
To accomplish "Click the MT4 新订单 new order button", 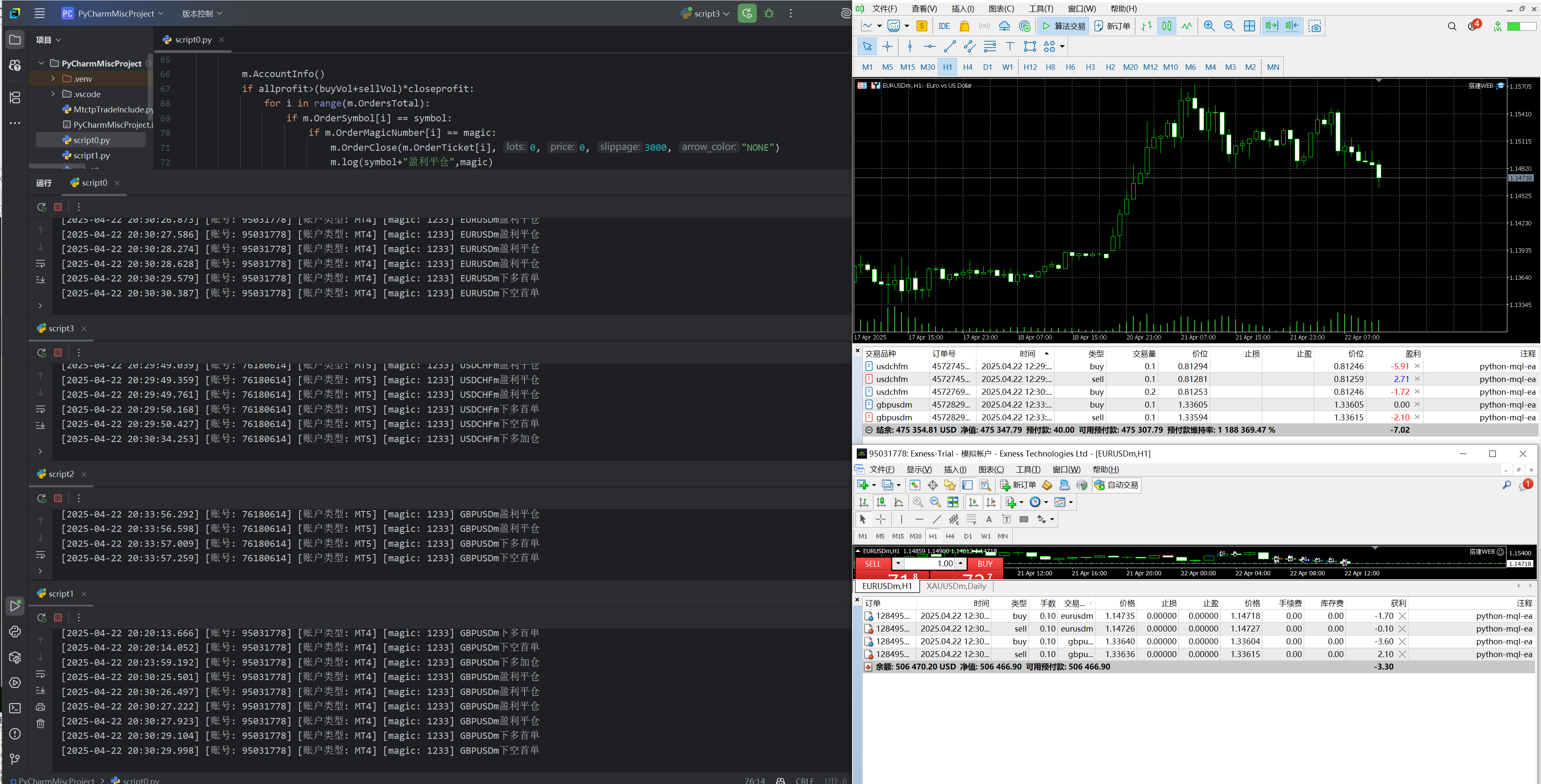I will 1017,485.
